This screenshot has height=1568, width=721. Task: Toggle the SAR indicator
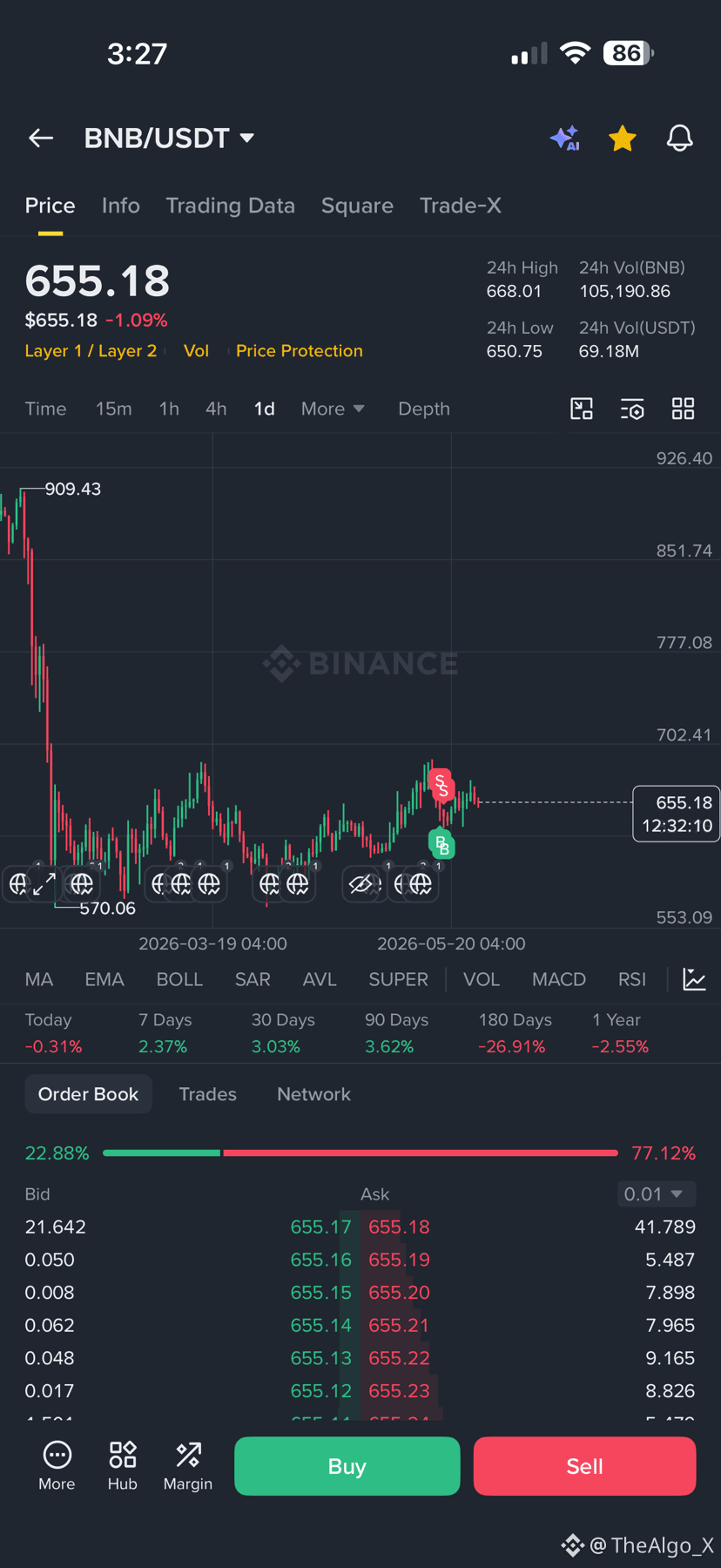253,979
